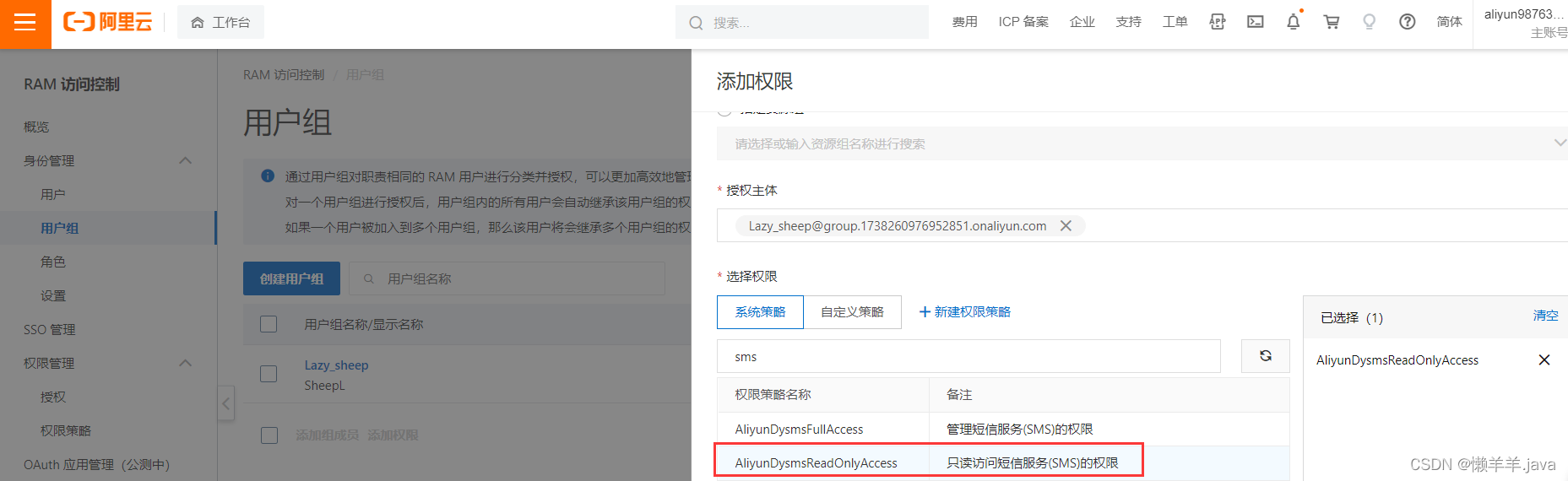Image resolution: width=1568 pixels, height=481 pixels.
Task: Open the 工作台 workbench button
Action: [x=220, y=22]
